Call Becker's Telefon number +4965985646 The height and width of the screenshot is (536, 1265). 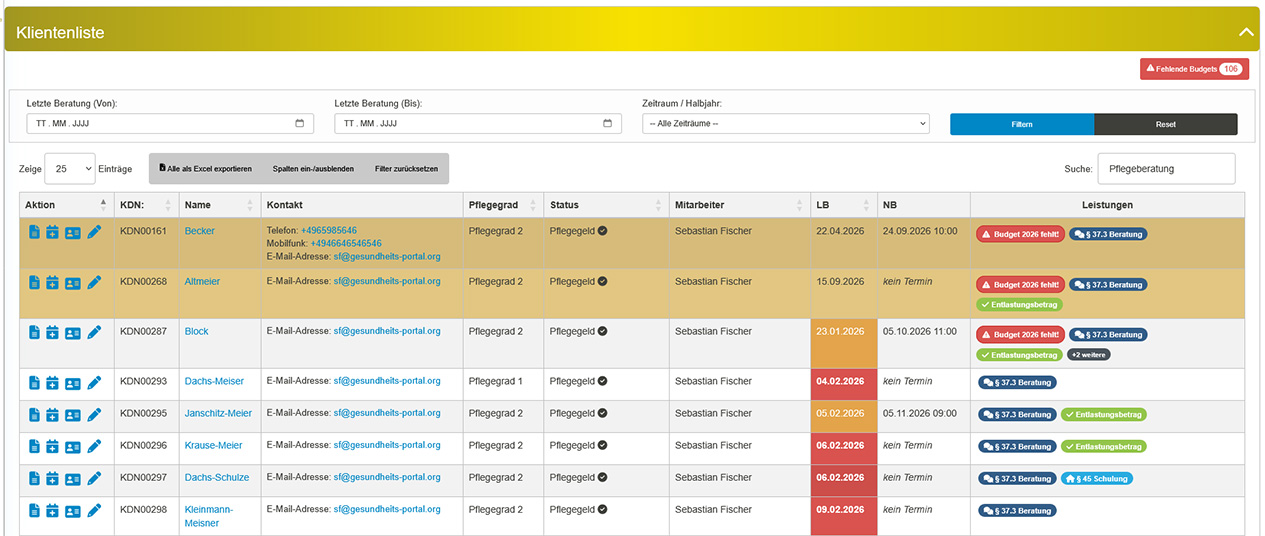click(329, 231)
